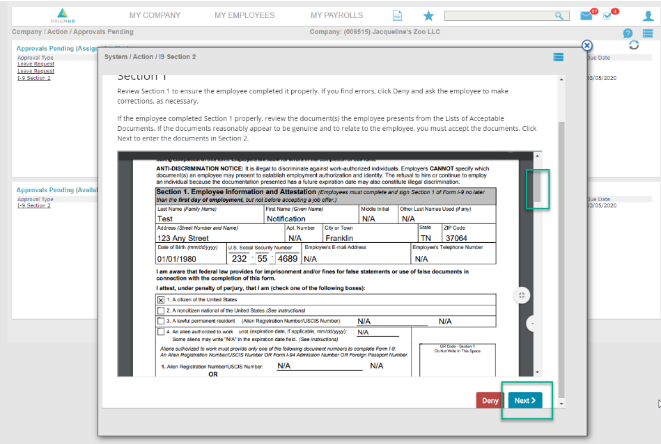Open I-9 Section 2 link in Available list
Viewport: 661px width, 444px height.
(34, 205)
